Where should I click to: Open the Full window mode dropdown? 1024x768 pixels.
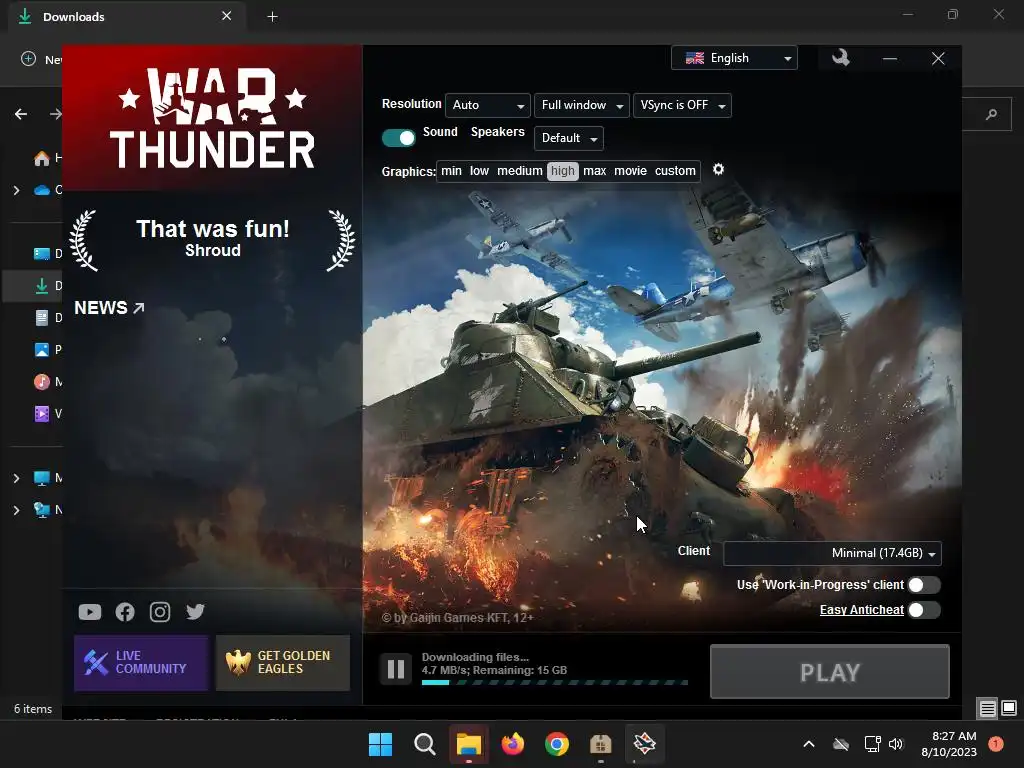pos(581,105)
